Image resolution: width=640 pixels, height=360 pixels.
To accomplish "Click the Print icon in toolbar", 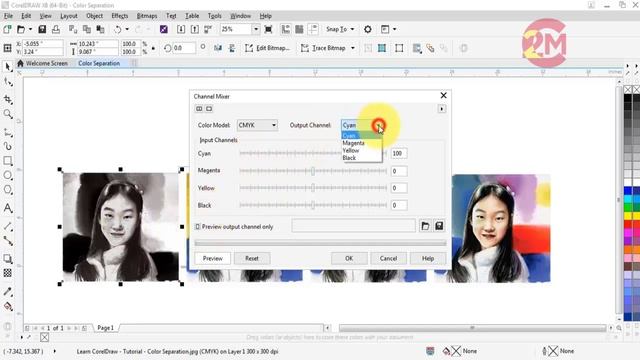I will (56, 29).
